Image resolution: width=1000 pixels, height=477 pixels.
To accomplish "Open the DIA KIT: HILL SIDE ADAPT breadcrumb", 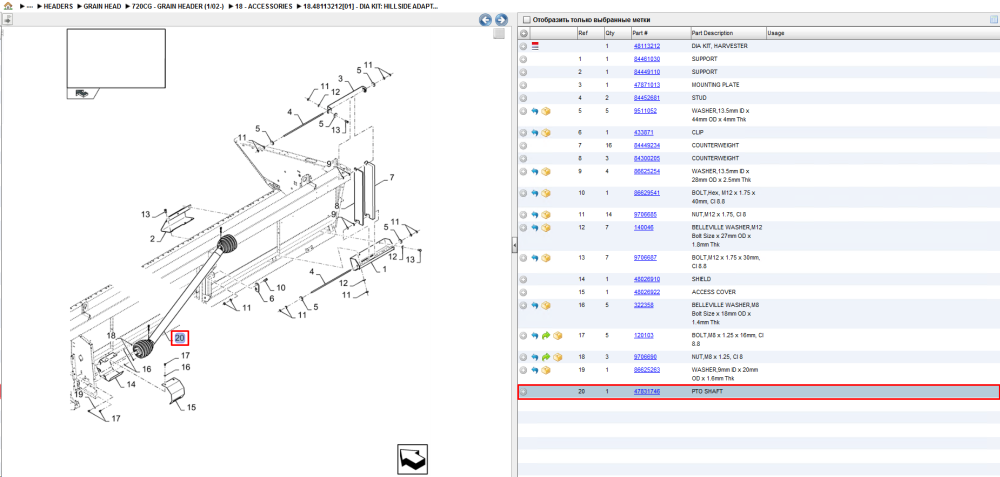I will click(371, 6).
